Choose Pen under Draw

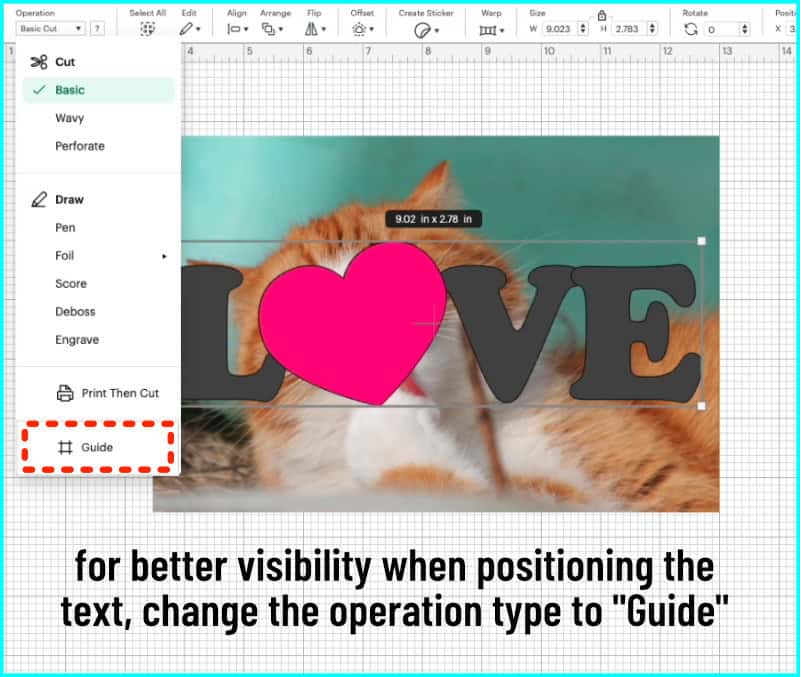65,228
